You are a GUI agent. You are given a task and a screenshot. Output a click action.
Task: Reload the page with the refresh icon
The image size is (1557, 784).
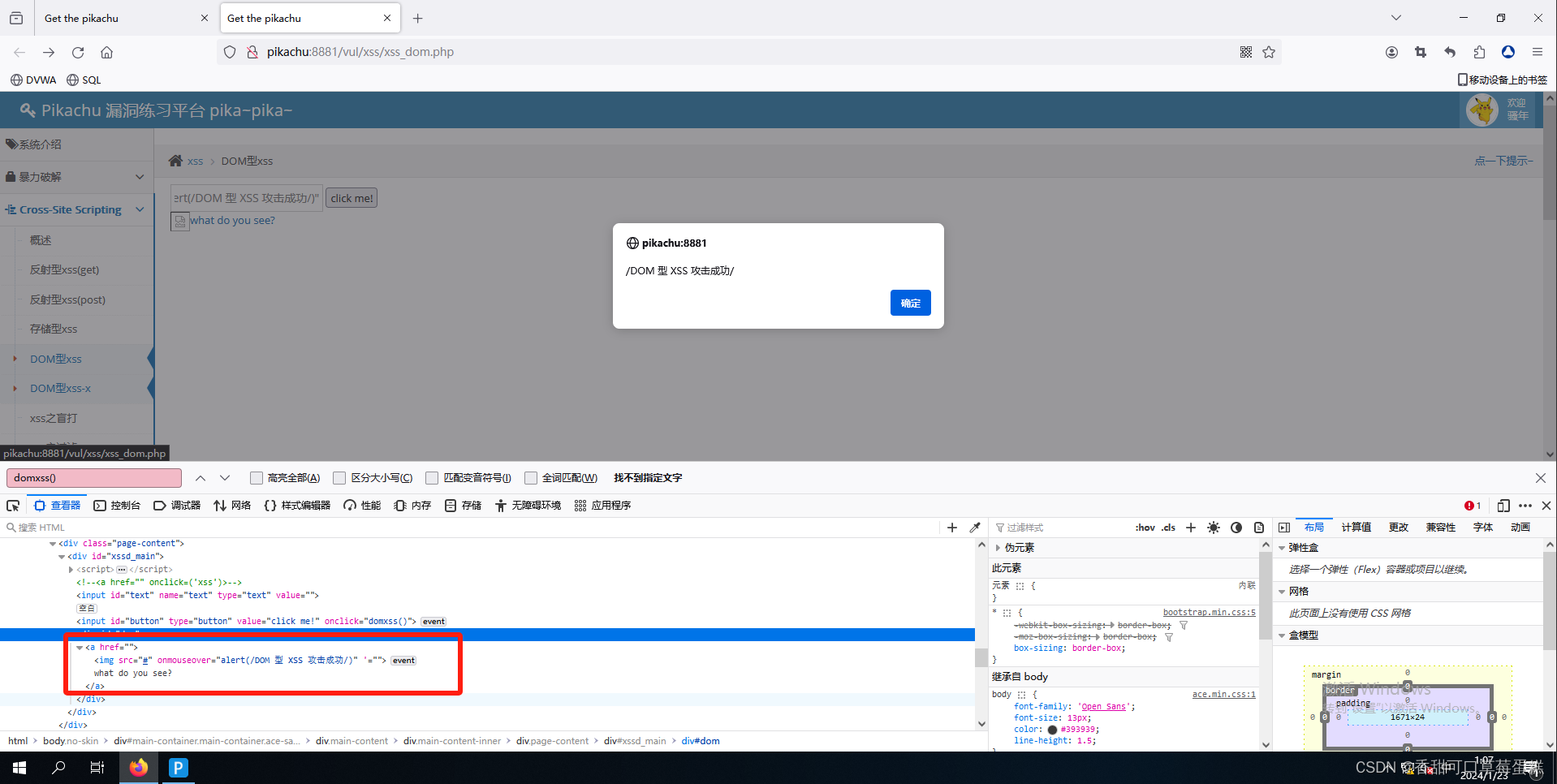[78, 52]
